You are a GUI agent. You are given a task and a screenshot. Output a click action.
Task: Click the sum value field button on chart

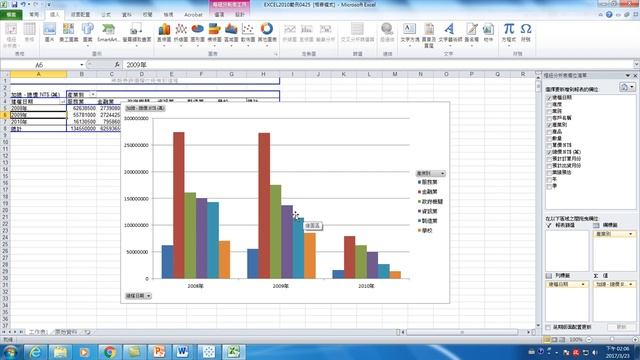click(145, 108)
